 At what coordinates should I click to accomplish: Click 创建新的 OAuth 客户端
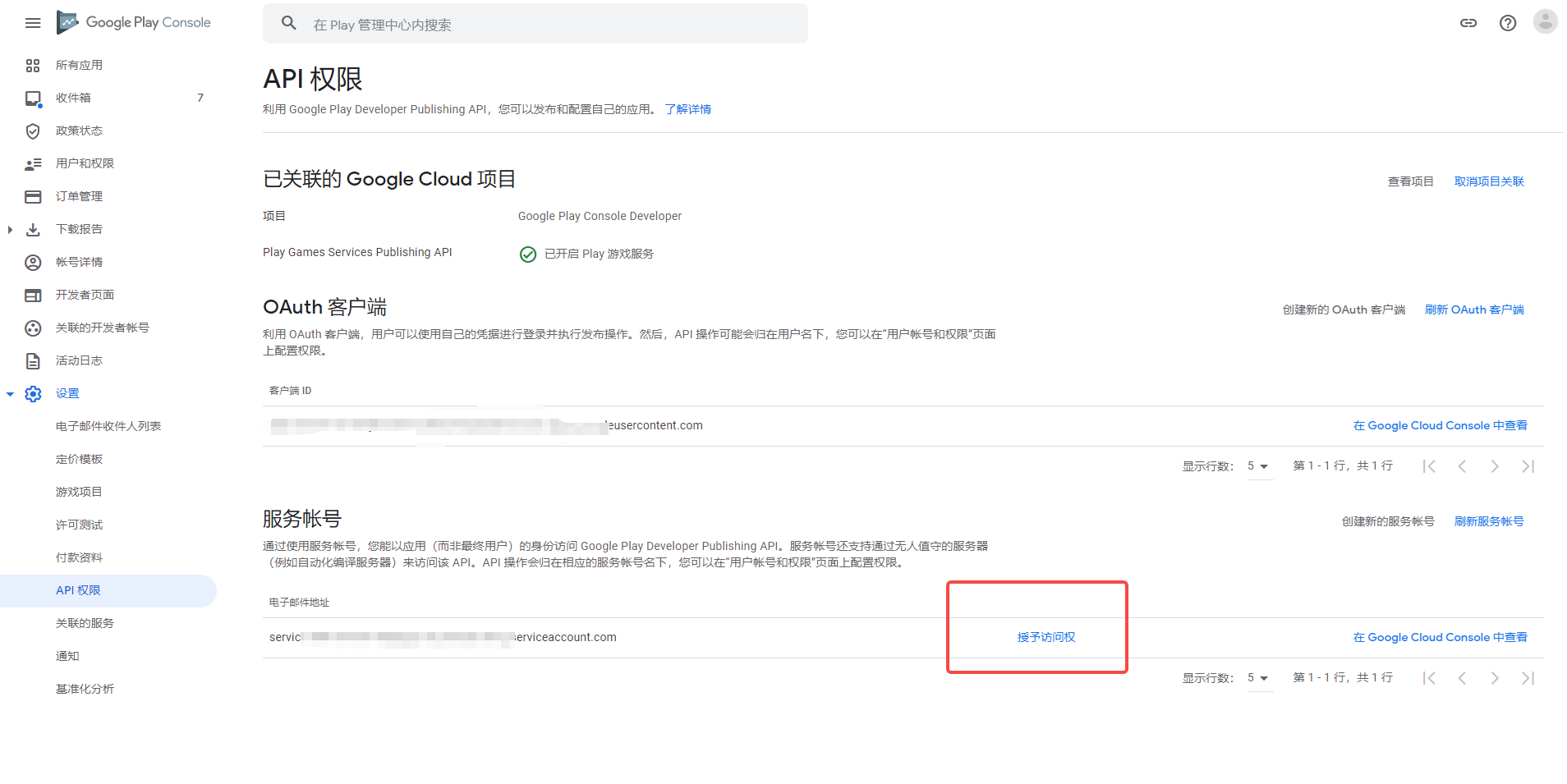1344,309
